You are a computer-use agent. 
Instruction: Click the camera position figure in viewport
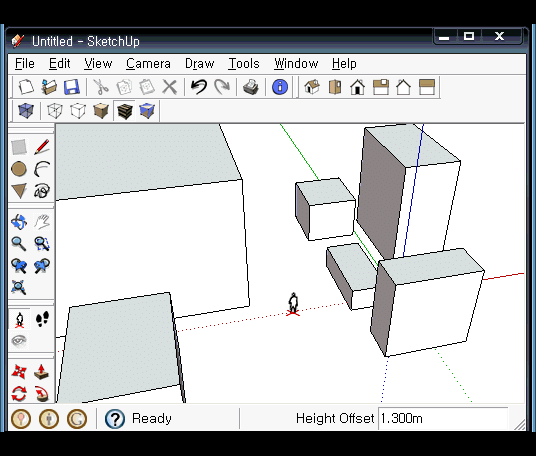click(293, 304)
